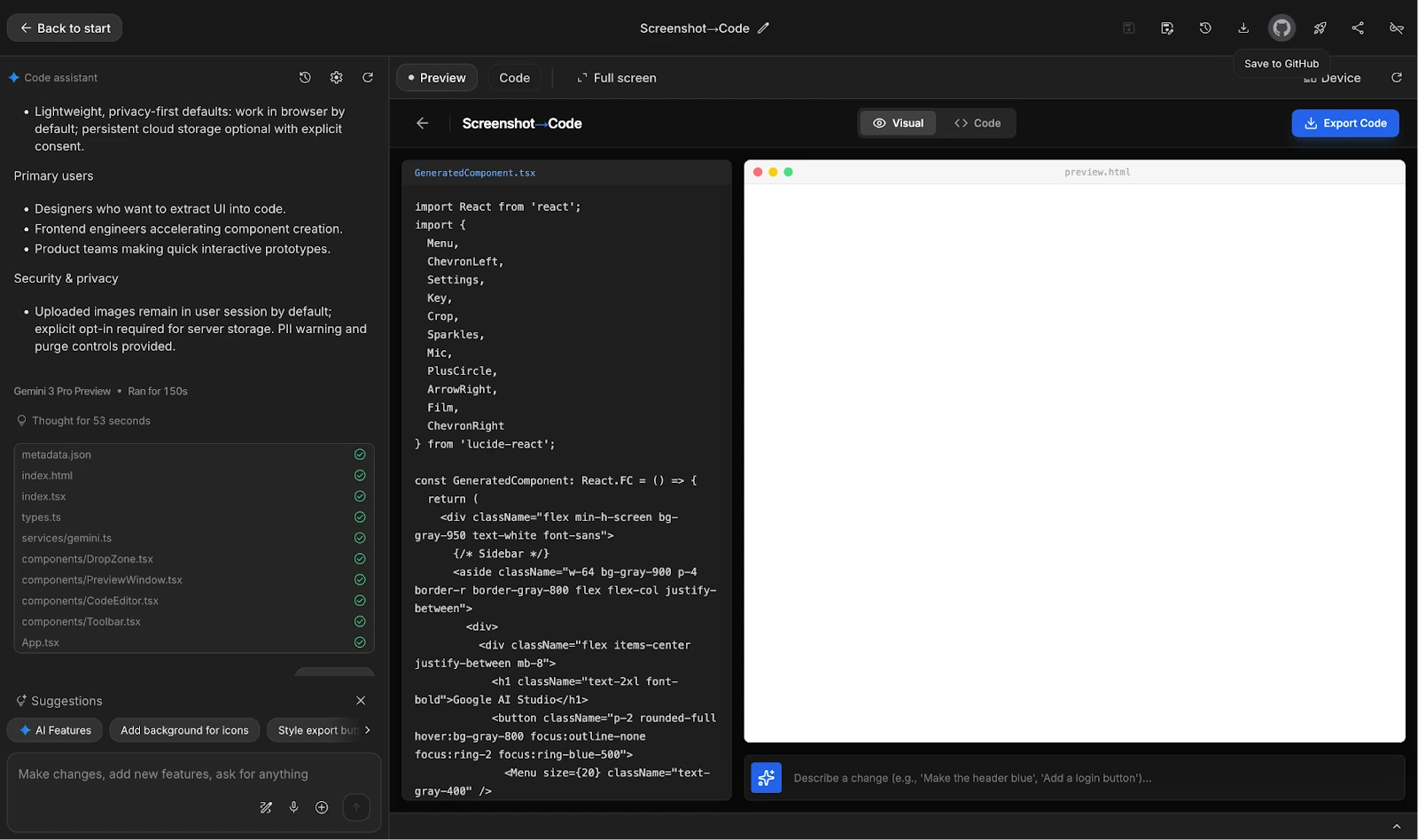The width and height of the screenshot is (1418, 840).
Task: Open the Device dropdown
Action: [x=1333, y=78]
